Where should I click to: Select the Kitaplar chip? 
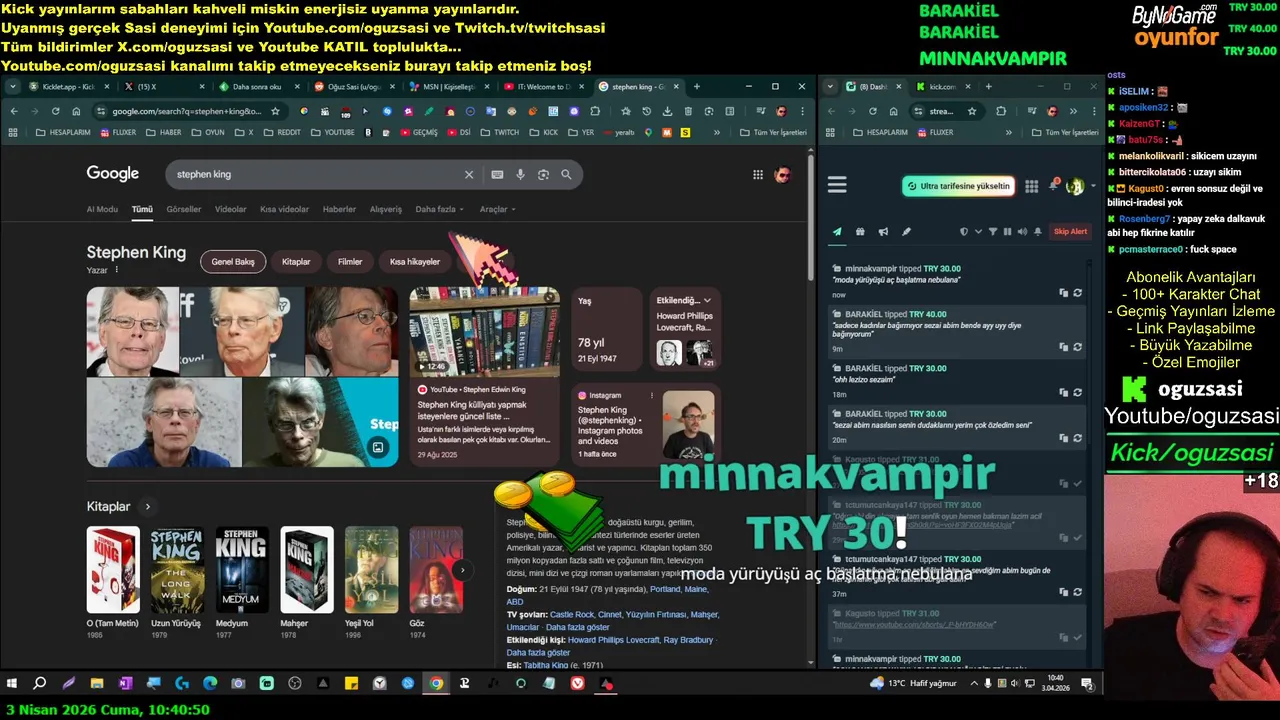tap(296, 262)
